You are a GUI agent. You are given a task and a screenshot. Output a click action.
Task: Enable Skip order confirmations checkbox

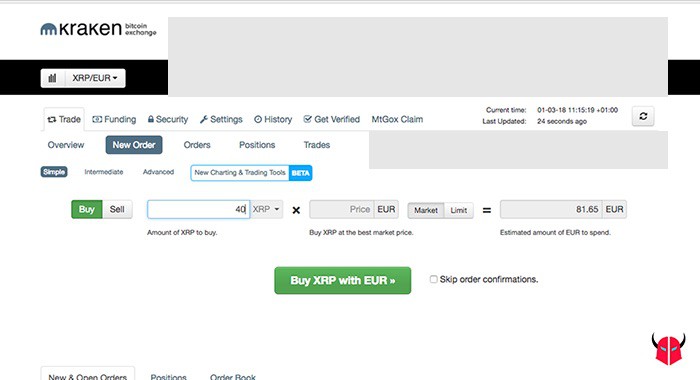click(x=433, y=279)
